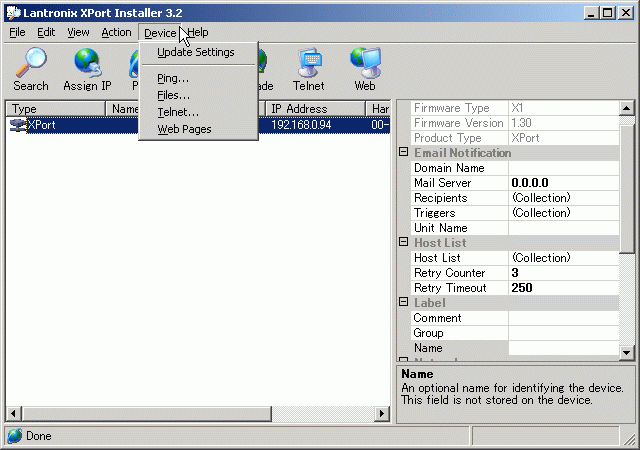
Task: Click the device list scroll right arrow
Action: click(382, 413)
